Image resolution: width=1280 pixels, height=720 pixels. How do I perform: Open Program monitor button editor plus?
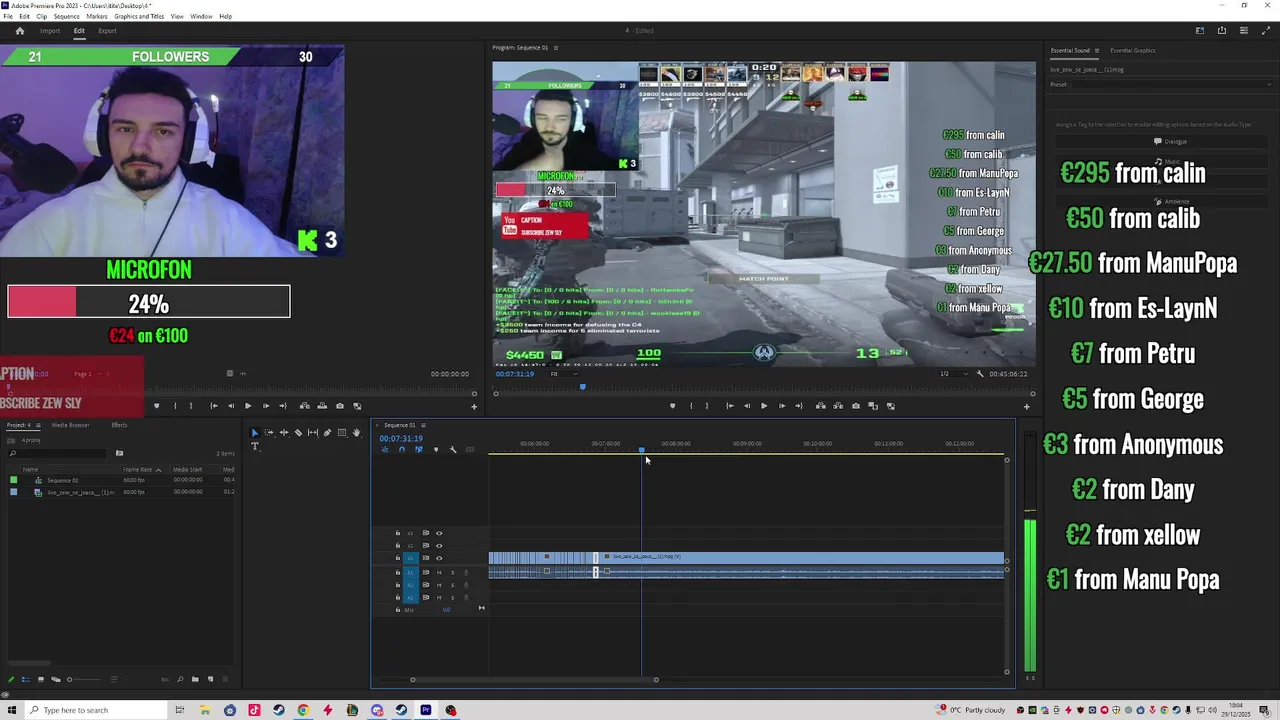1026,407
